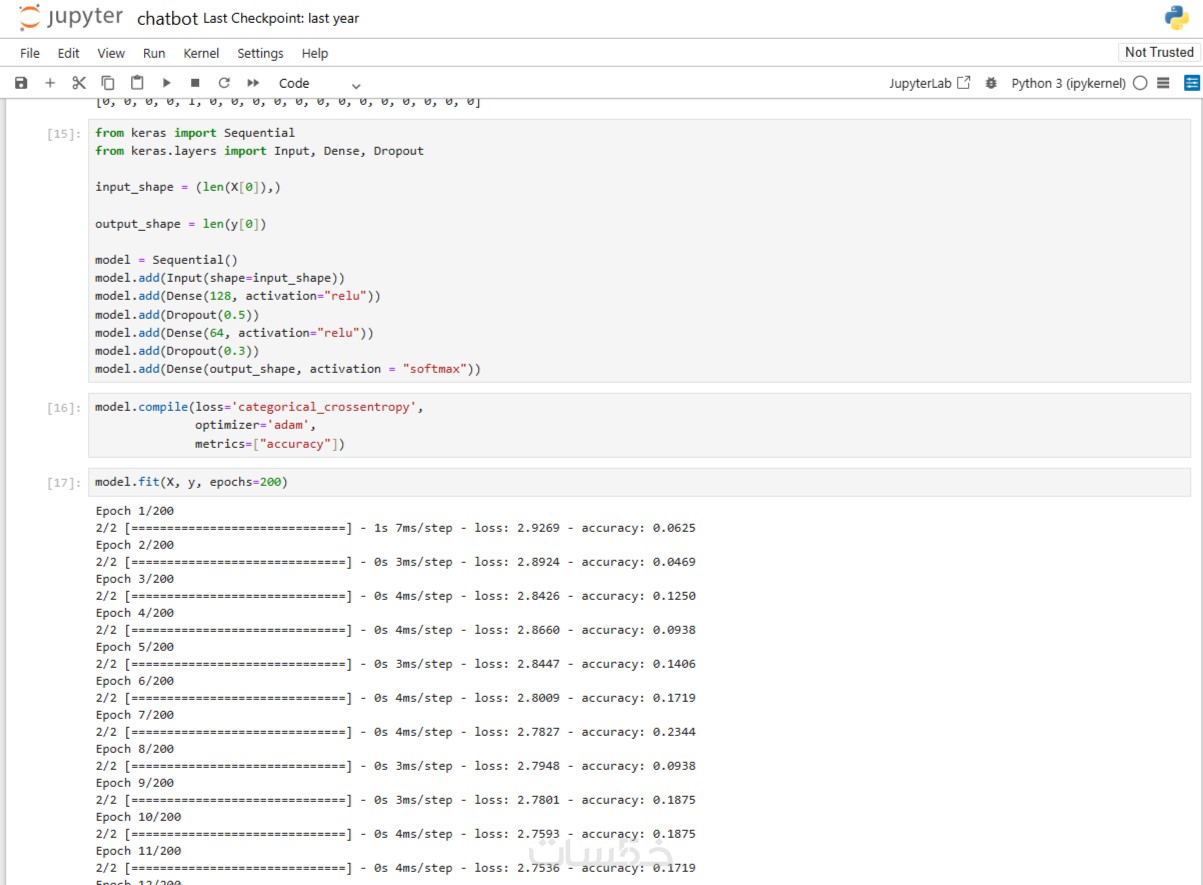Save the notebook with the floppy icon
1203x885 pixels.
[21, 83]
